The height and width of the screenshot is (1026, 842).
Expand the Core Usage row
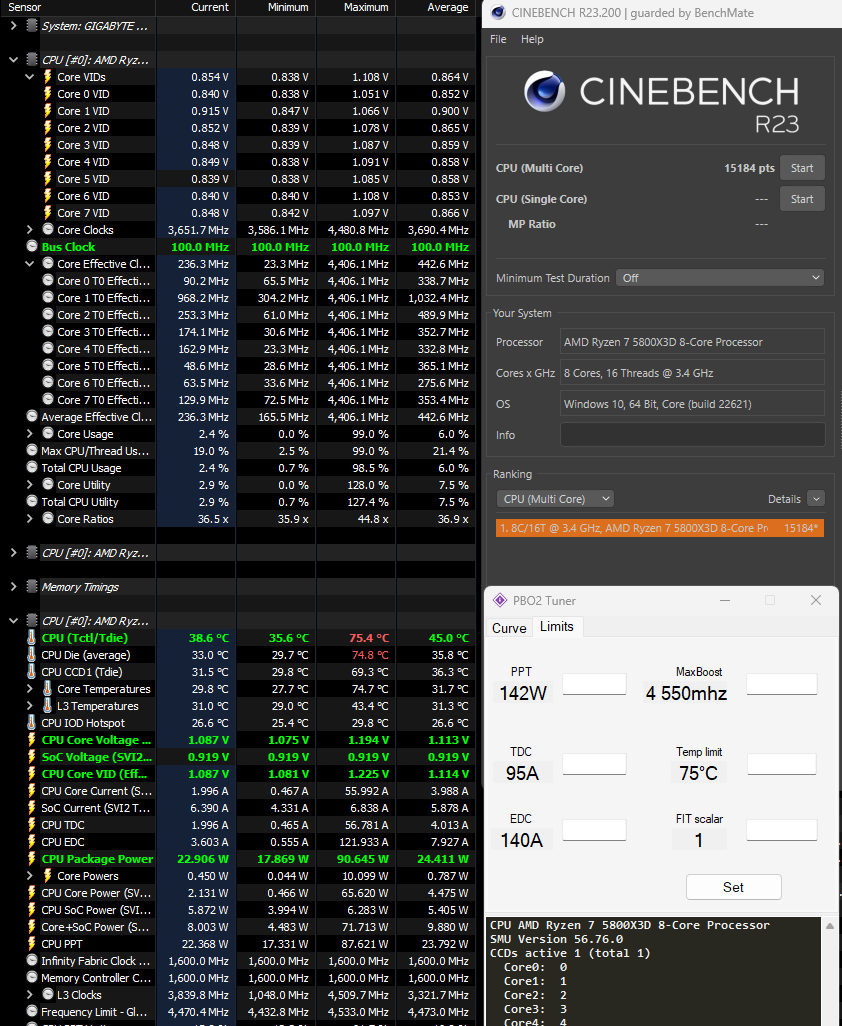pos(29,434)
